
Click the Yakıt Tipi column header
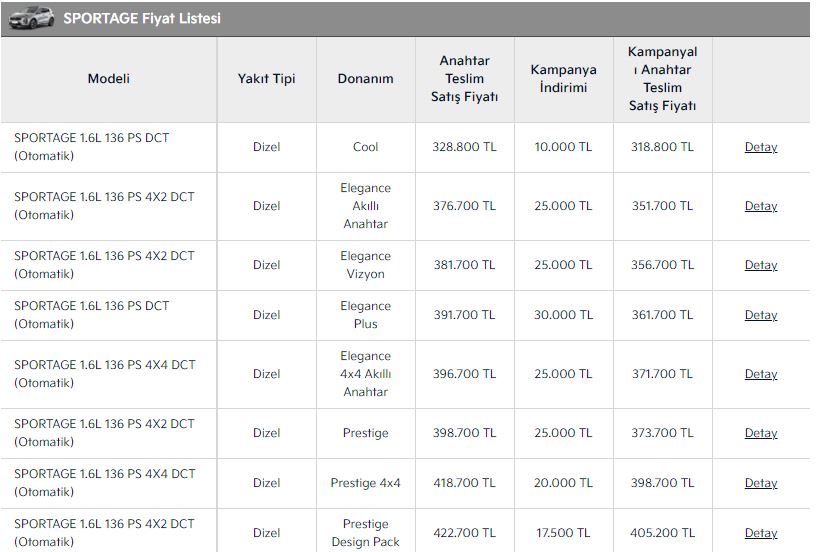point(266,79)
